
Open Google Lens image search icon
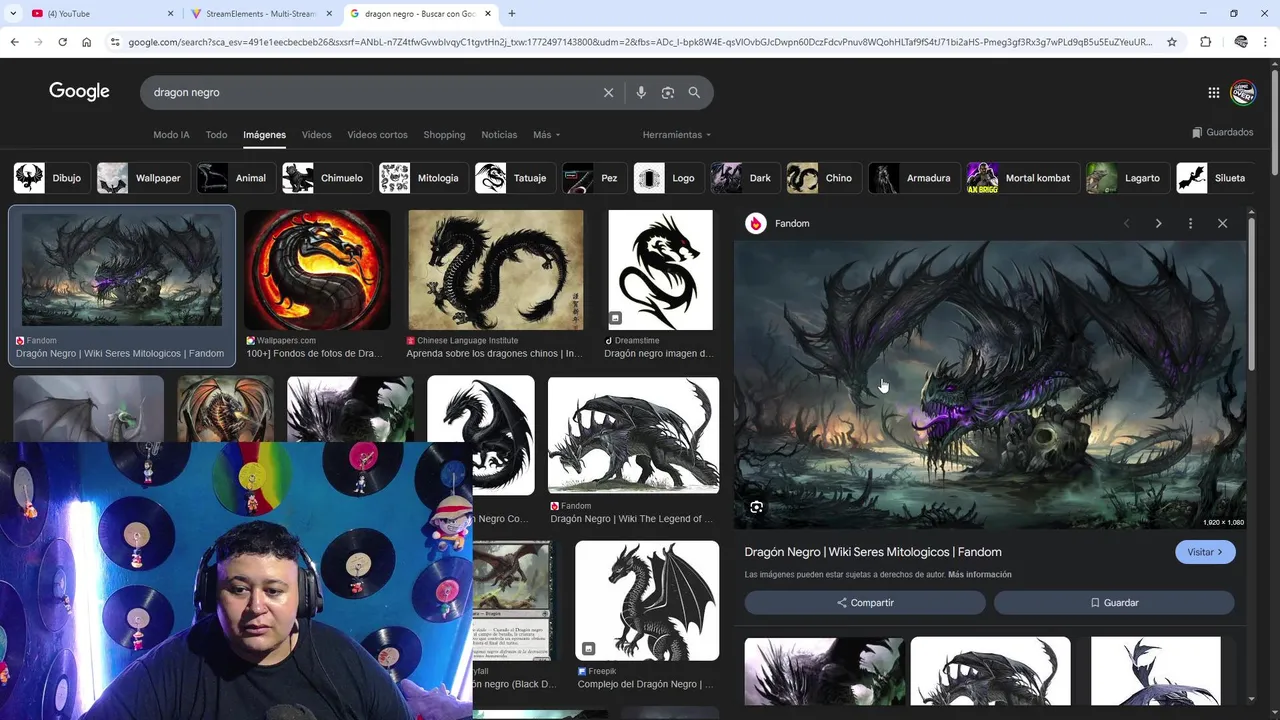(x=668, y=92)
